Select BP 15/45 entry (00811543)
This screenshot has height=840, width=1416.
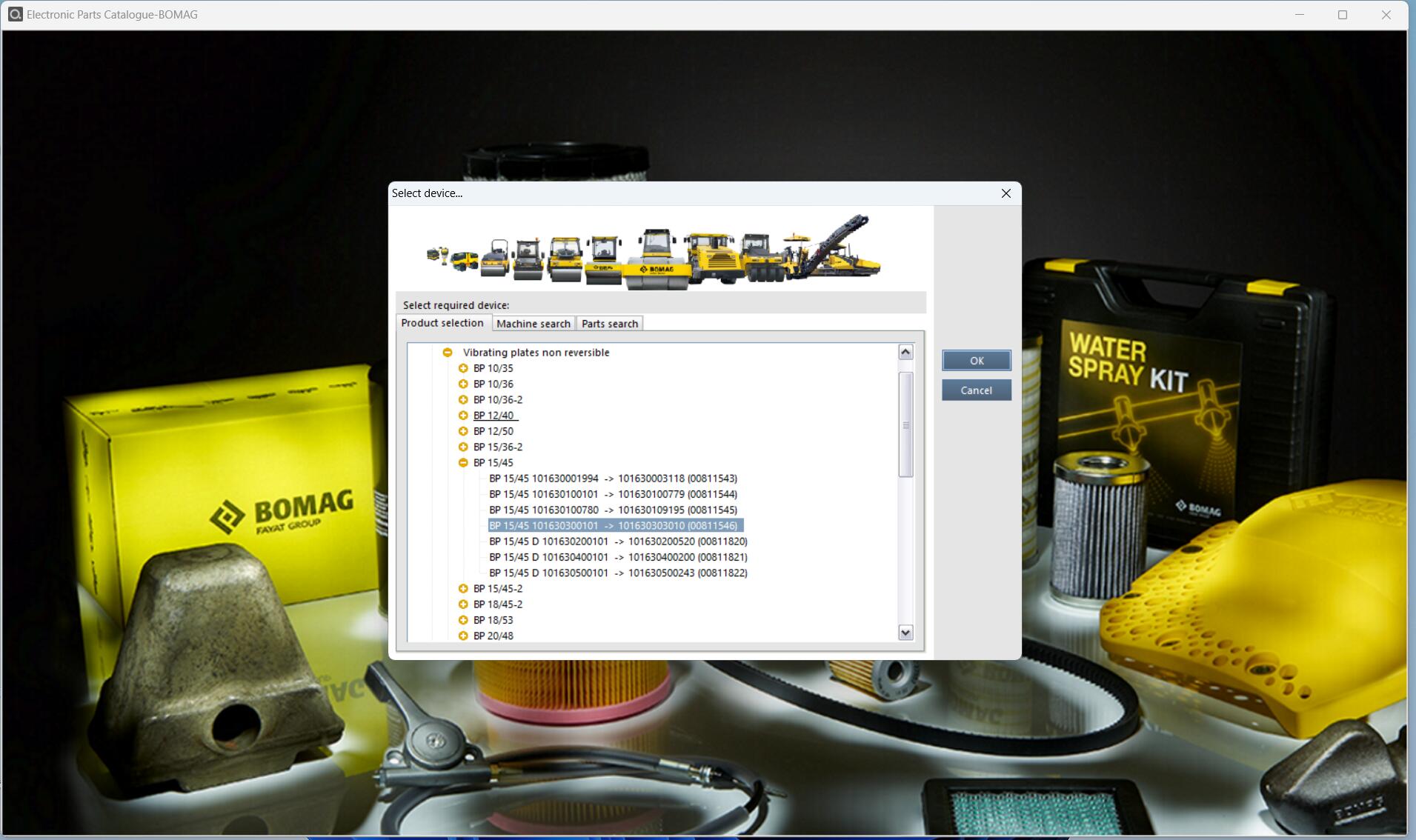[x=614, y=479]
